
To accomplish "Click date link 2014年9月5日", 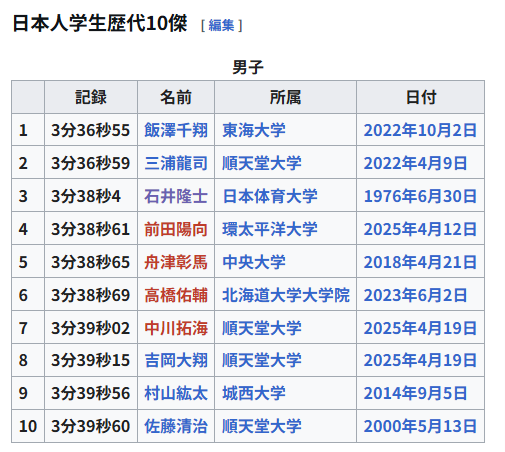I will coord(415,393).
